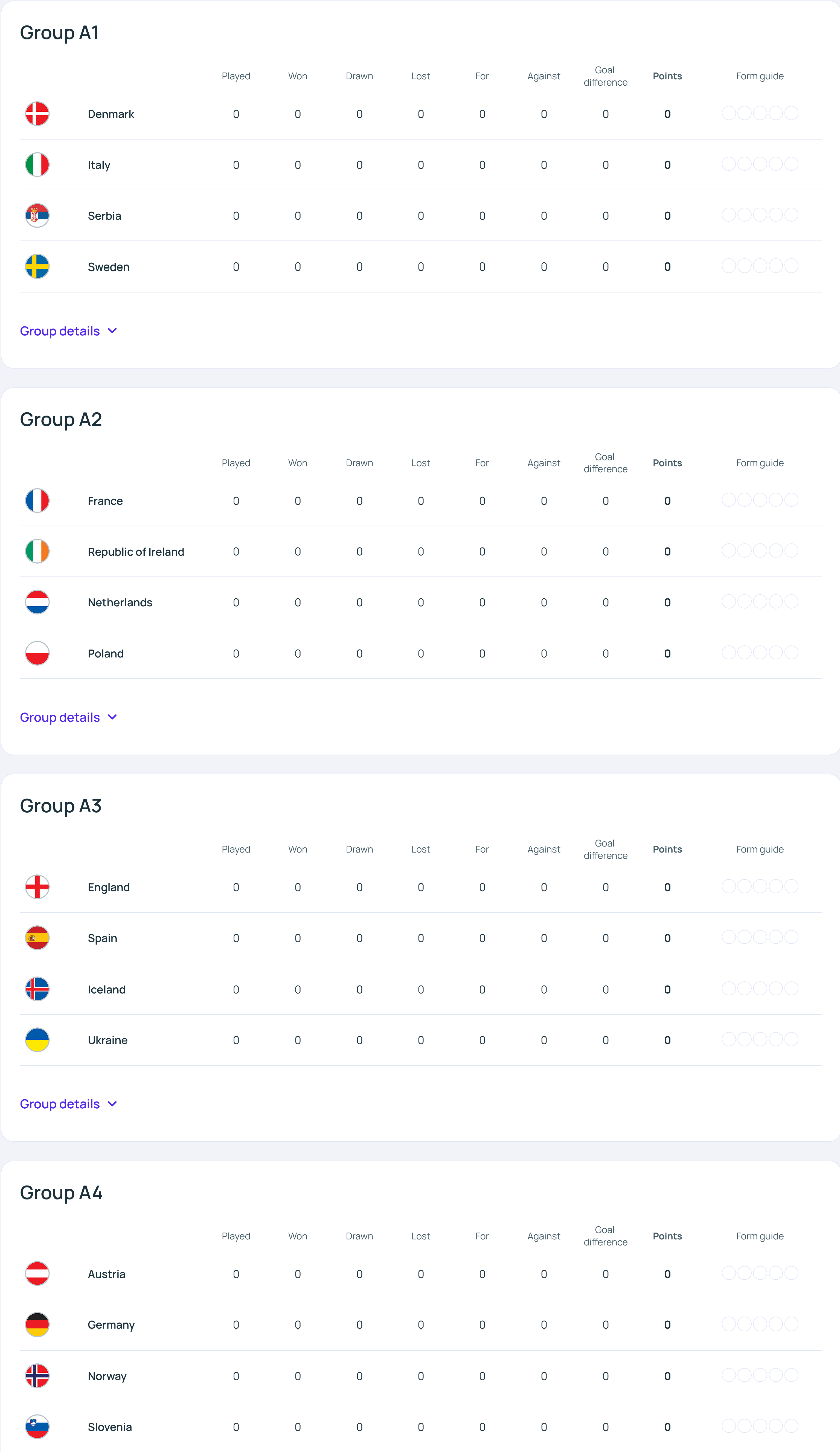Click the Norway flag icon
Image resolution: width=840 pixels, height=1452 pixels.
(x=37, y=1376)
